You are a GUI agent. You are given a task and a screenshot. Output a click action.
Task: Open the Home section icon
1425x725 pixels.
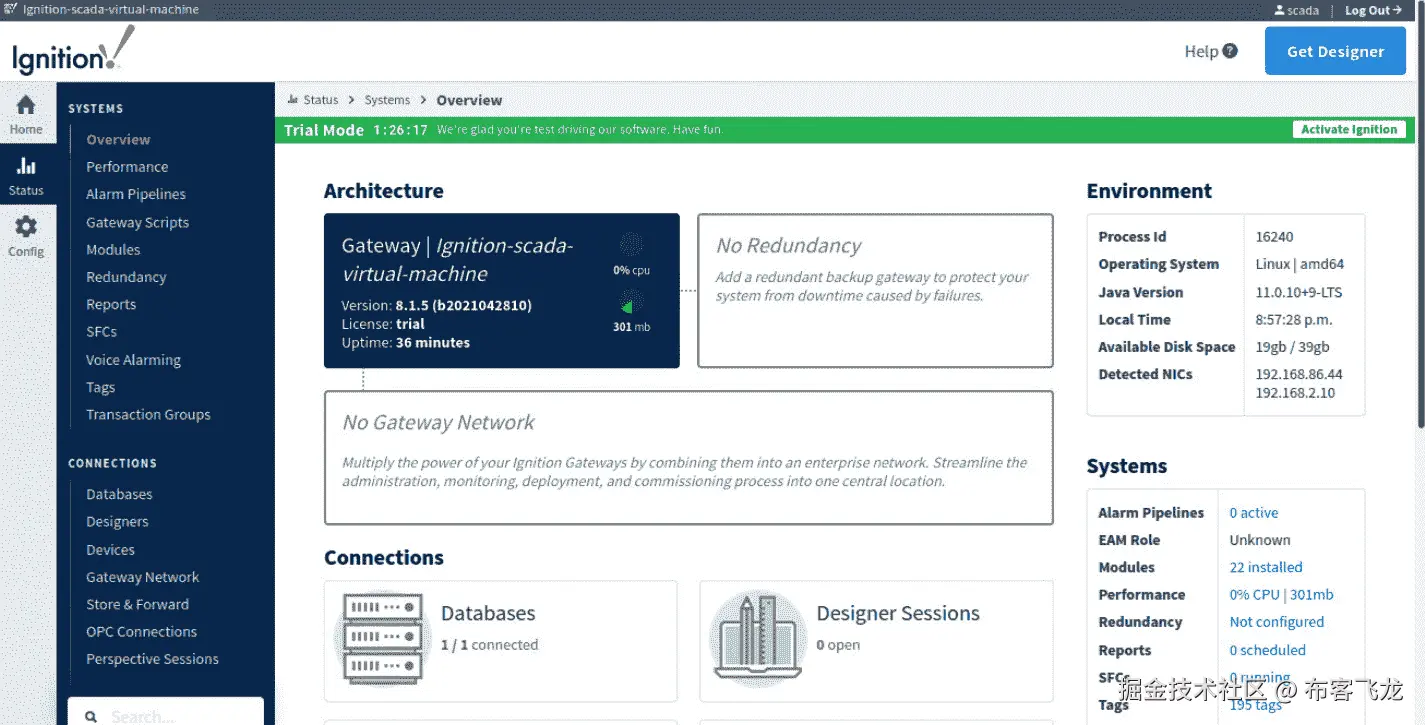click(x=26, y=105)
